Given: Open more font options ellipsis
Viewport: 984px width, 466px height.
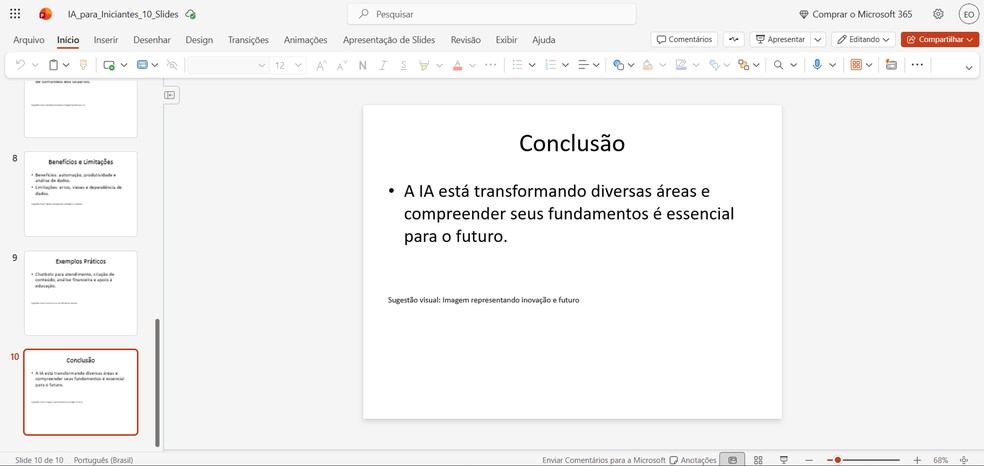Looking at the screenshot, I should (x=491, y=65).
